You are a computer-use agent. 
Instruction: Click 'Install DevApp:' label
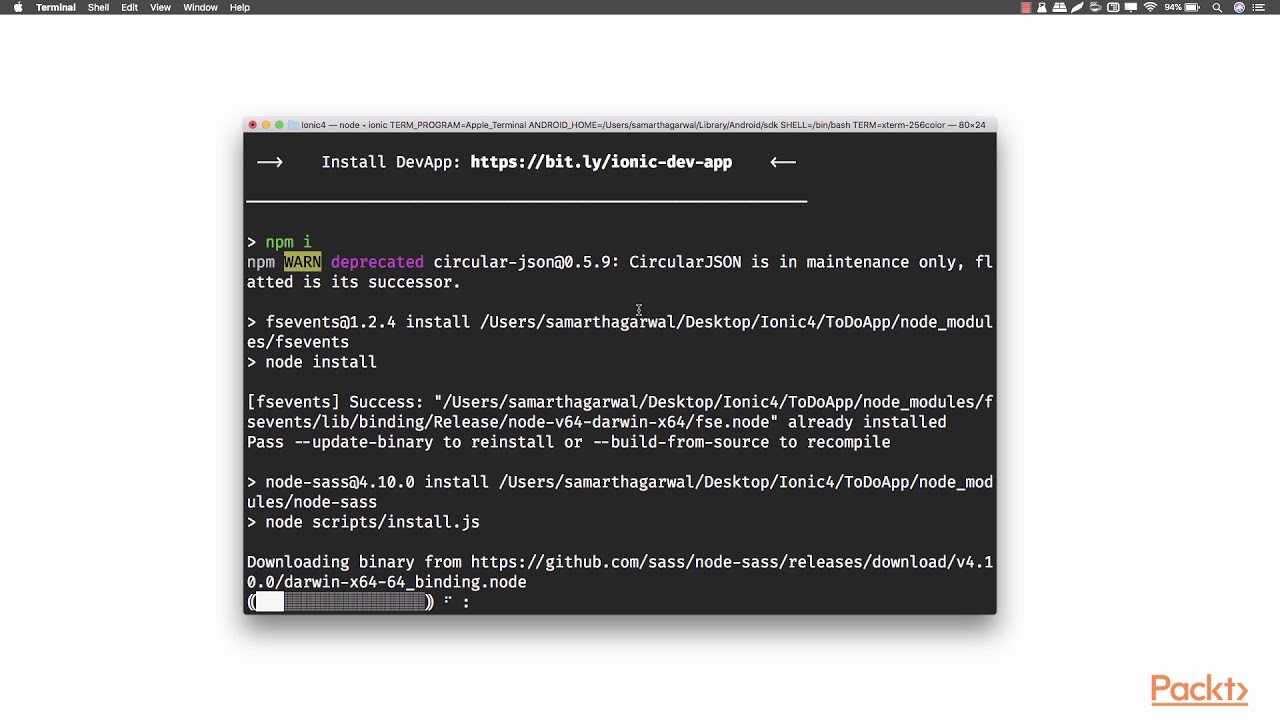(391, 162)
